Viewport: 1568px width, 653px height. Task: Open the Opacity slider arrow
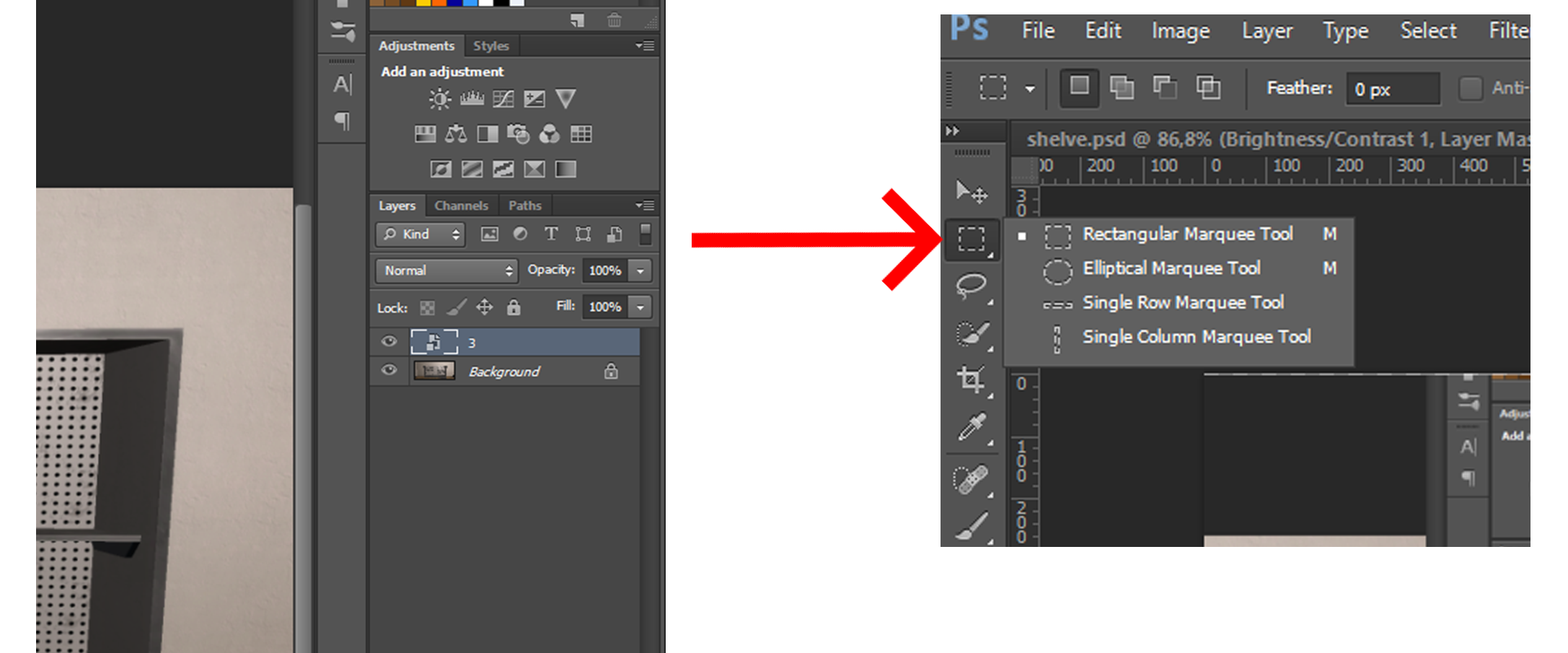(x=640, y=271)
